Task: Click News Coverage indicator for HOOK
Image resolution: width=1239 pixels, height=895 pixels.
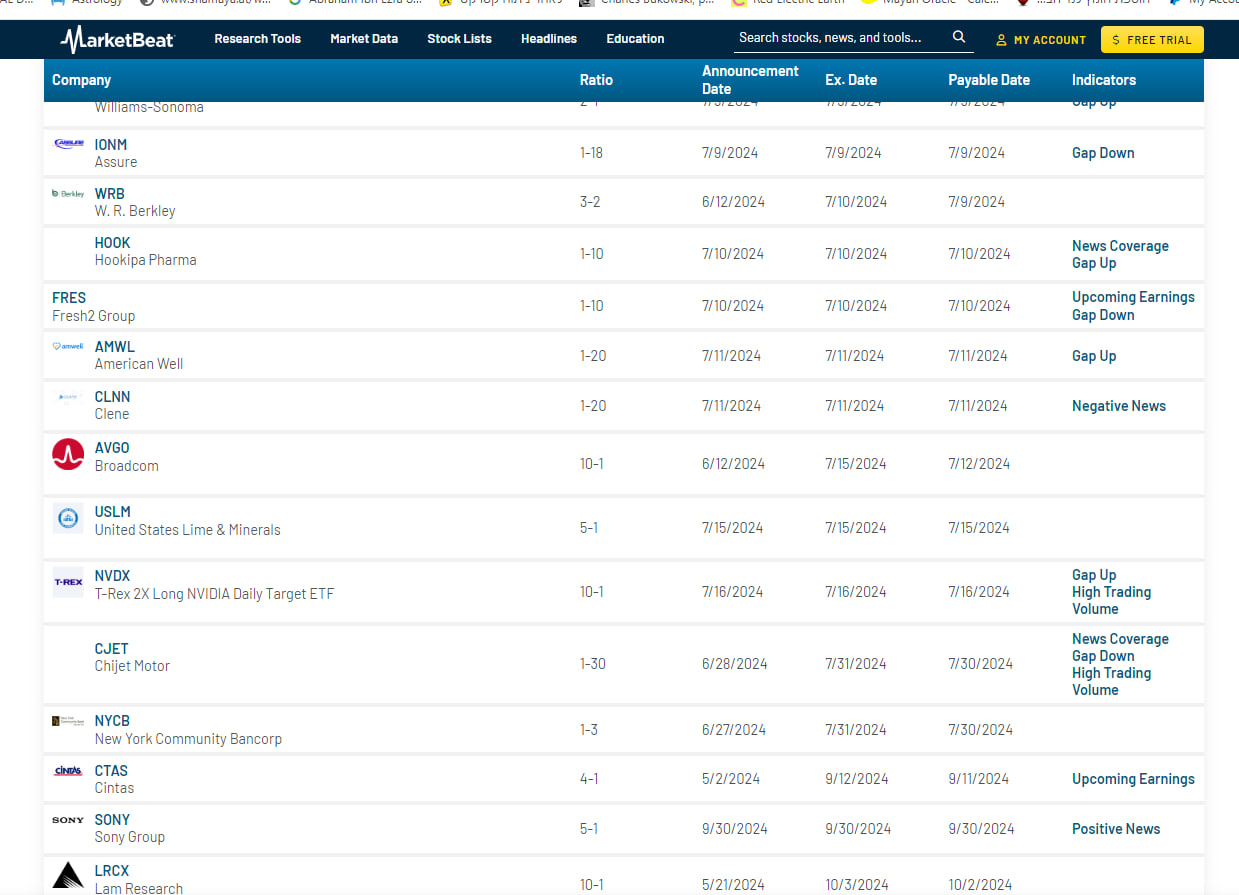Action: 1120,246
